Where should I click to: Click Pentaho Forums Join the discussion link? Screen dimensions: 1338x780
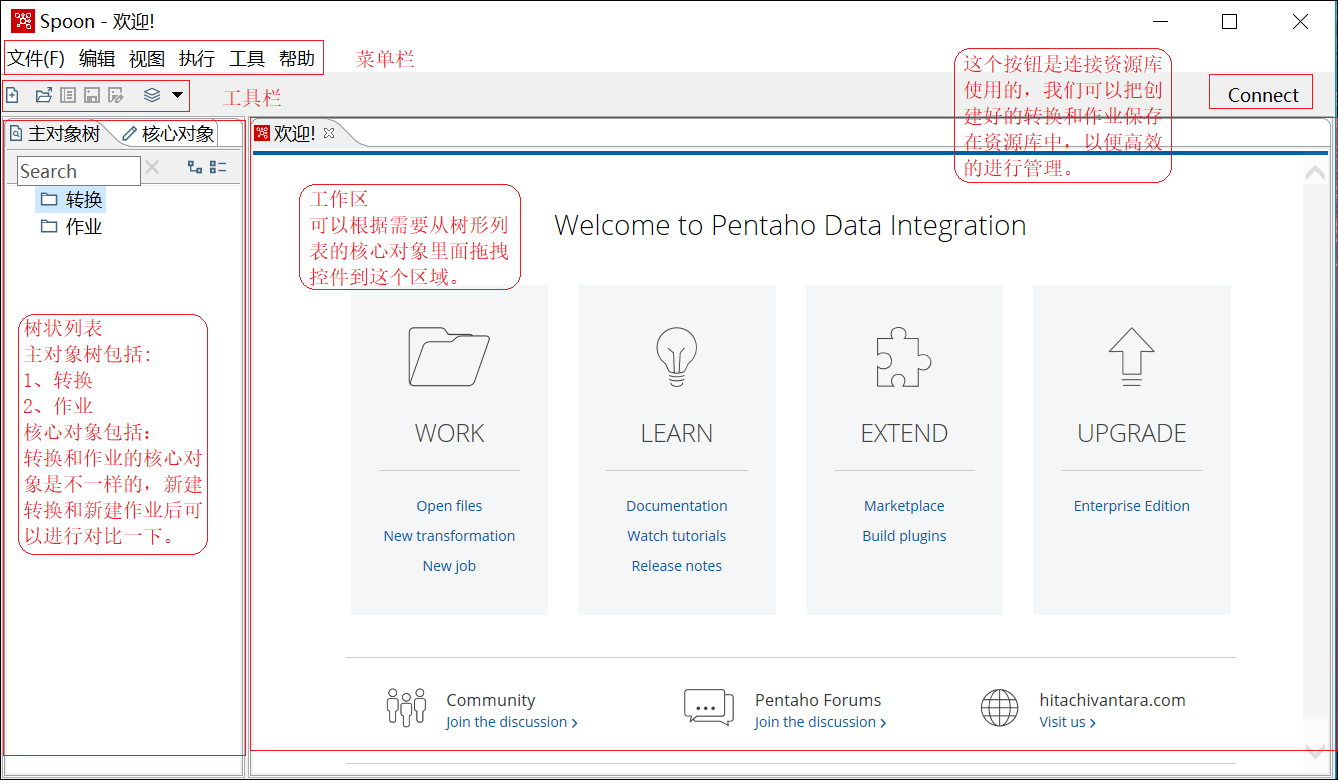[x=821, y=722]
